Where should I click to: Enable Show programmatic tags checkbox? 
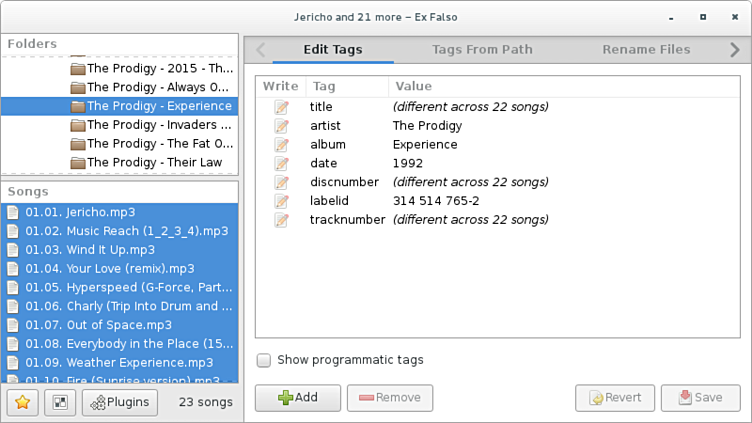264,360
